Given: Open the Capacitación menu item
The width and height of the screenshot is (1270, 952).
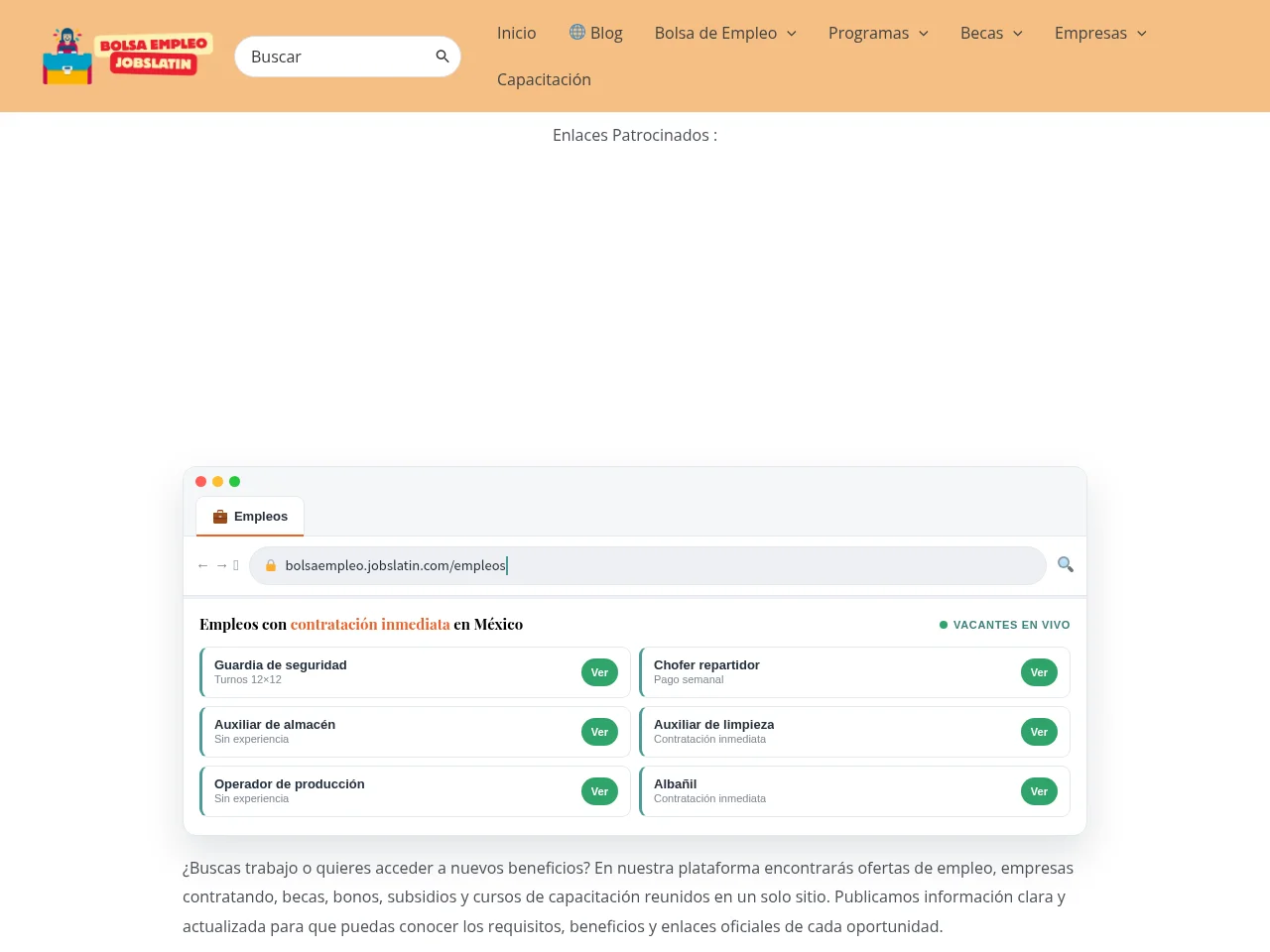Looking at the screenshot, I should (x=544, y=79).
